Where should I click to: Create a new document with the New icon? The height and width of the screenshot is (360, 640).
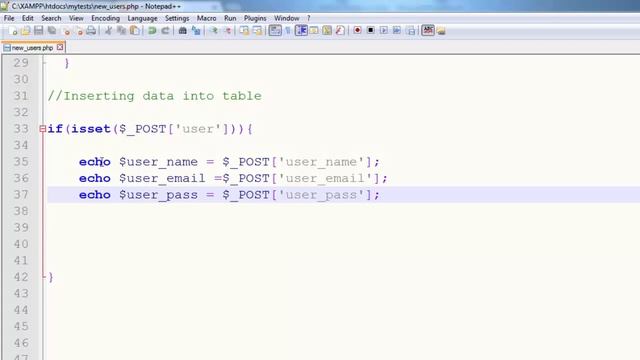point(13,31)
